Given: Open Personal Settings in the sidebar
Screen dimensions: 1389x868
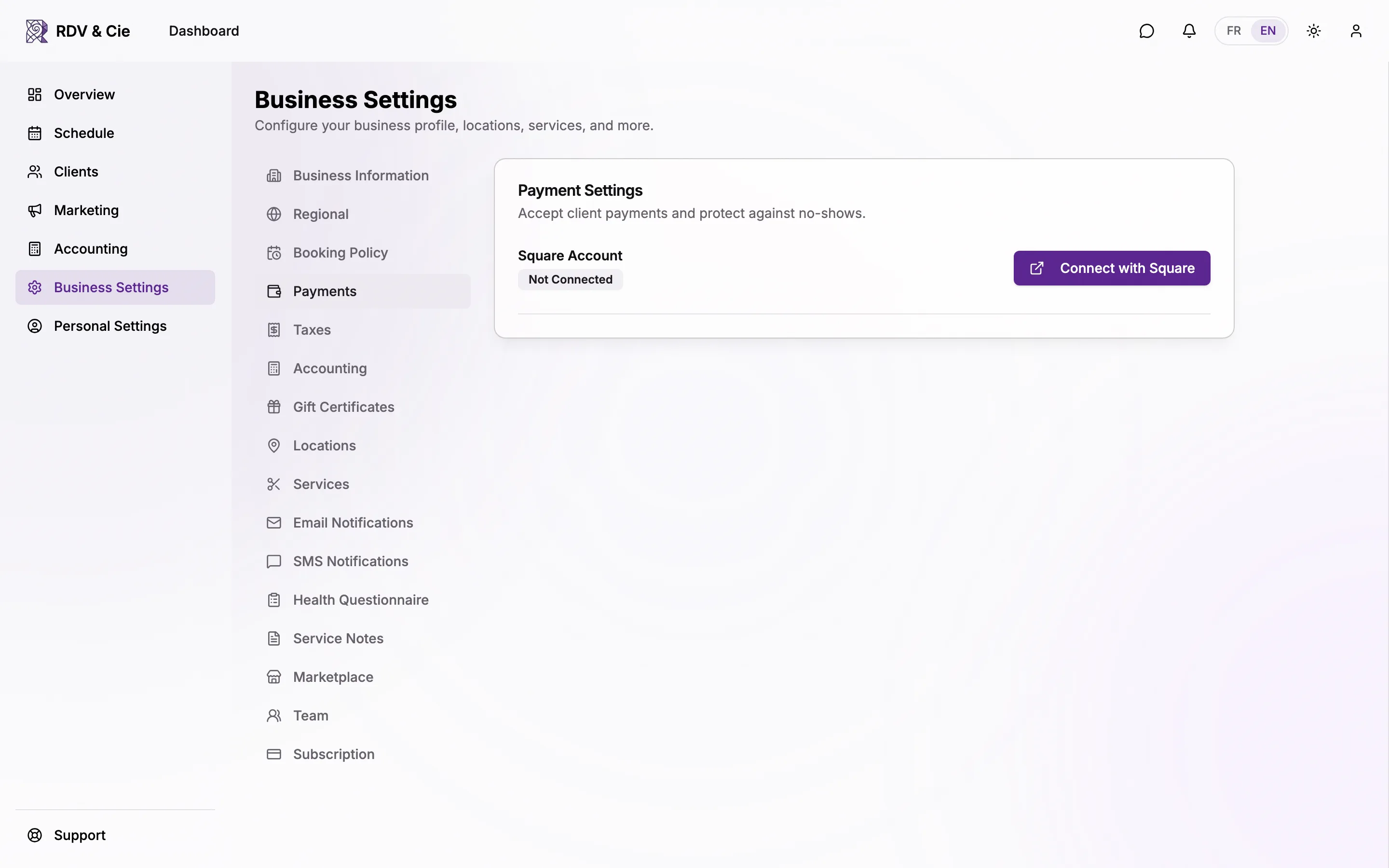Looking at the screenshot, I should coord(115,326).
